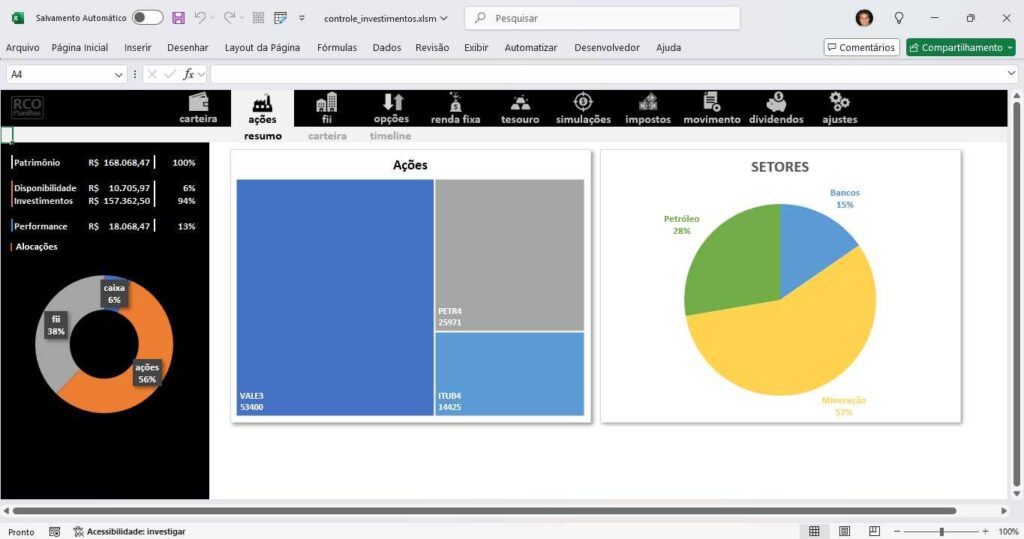Open the ajustes gears icon
The width and height of the screenshot is (1024, 539).
coord(839,102)
